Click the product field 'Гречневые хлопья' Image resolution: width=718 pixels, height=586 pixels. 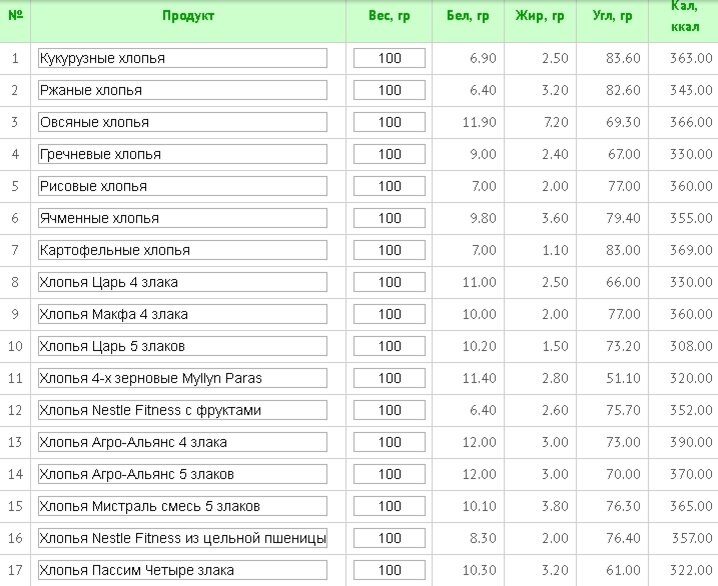[x=183, y=154]
